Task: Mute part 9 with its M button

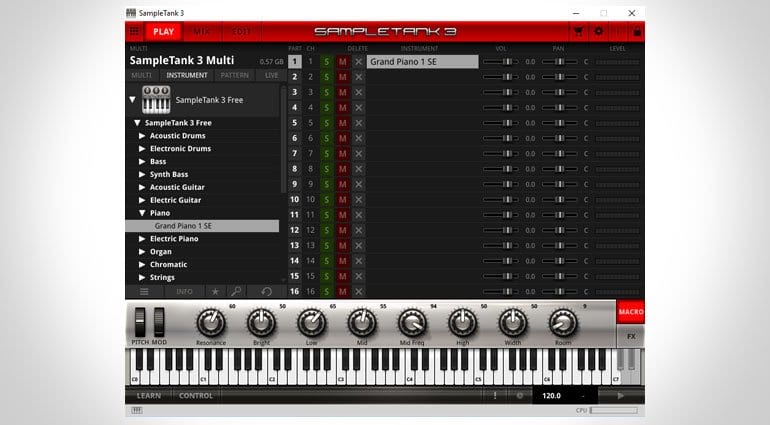Action: (343, 184)
